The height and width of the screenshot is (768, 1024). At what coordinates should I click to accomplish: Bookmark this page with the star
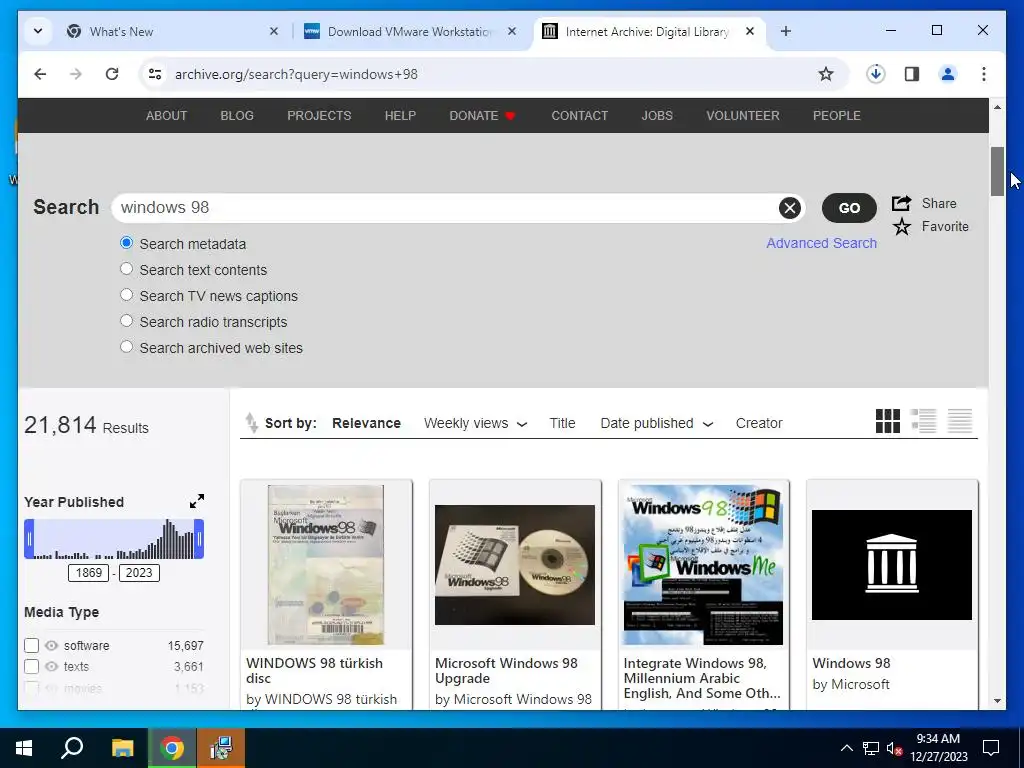(x=826, y=74)
